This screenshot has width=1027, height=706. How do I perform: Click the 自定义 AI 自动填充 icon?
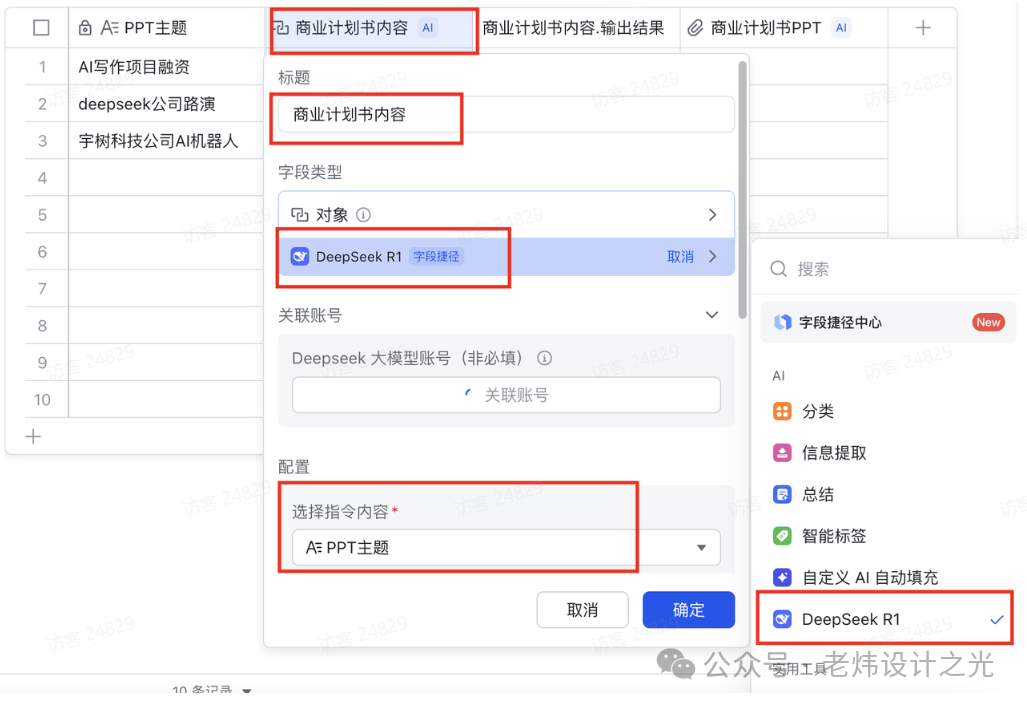(x=782, y=577)
